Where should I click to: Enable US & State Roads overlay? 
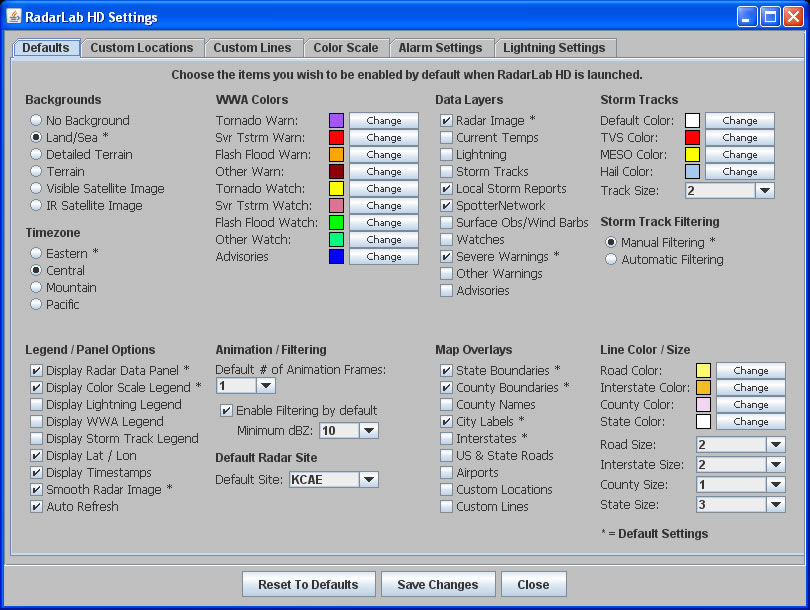tap(497, 456)
